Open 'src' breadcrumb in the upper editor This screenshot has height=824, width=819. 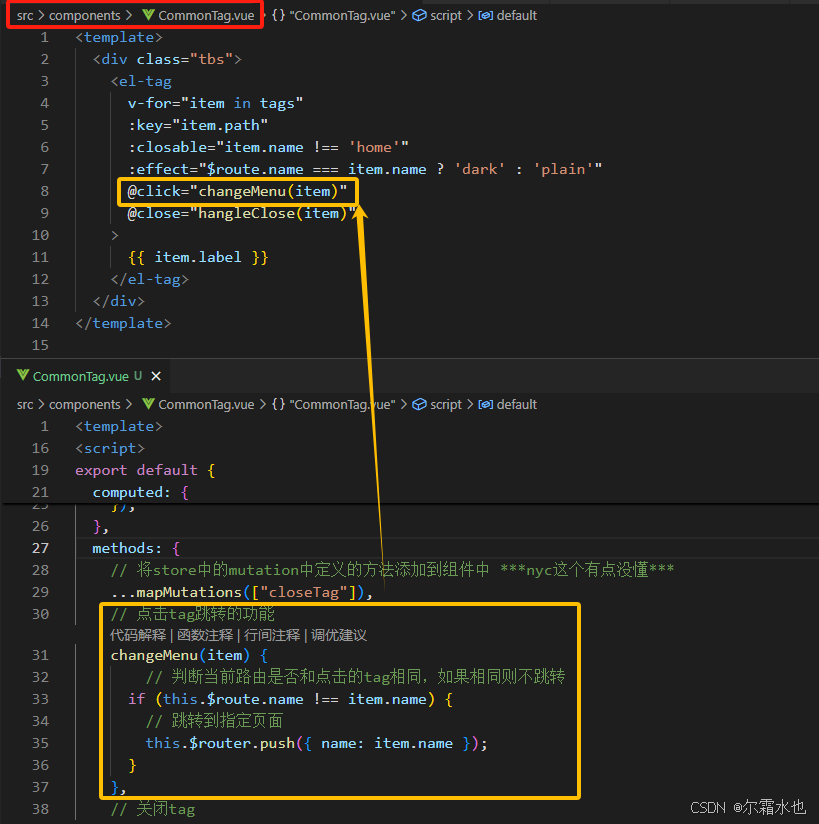pyautogui.click(x=25, y=16)
